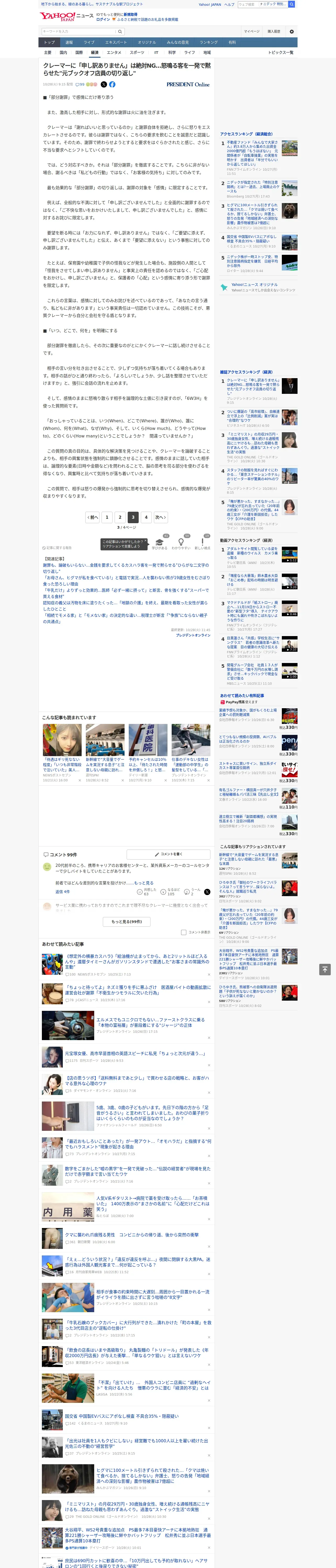Click the PRESIDENT Online publisher logo

tap(188, 85)
